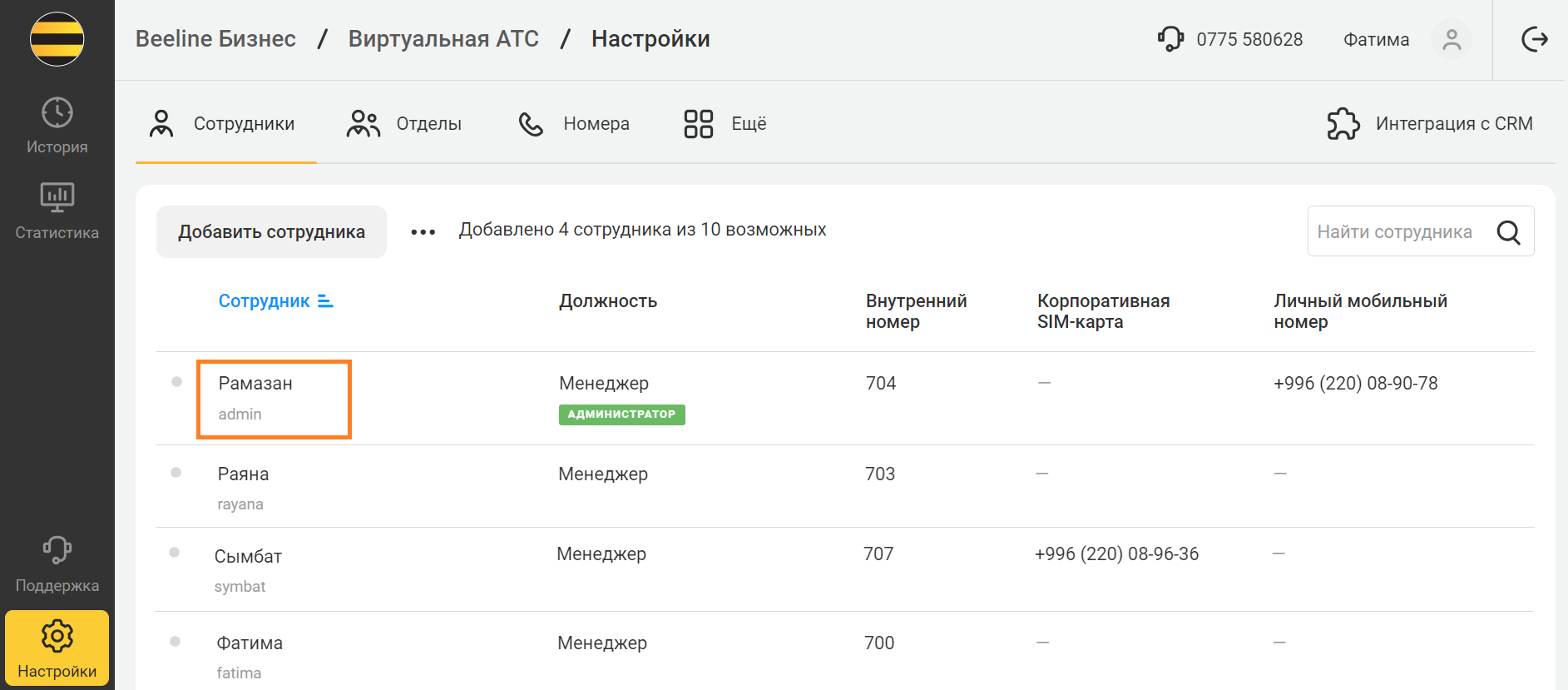Open employee Рамазан
Viewport: 1568px width, 690px height.
(255, 384)
